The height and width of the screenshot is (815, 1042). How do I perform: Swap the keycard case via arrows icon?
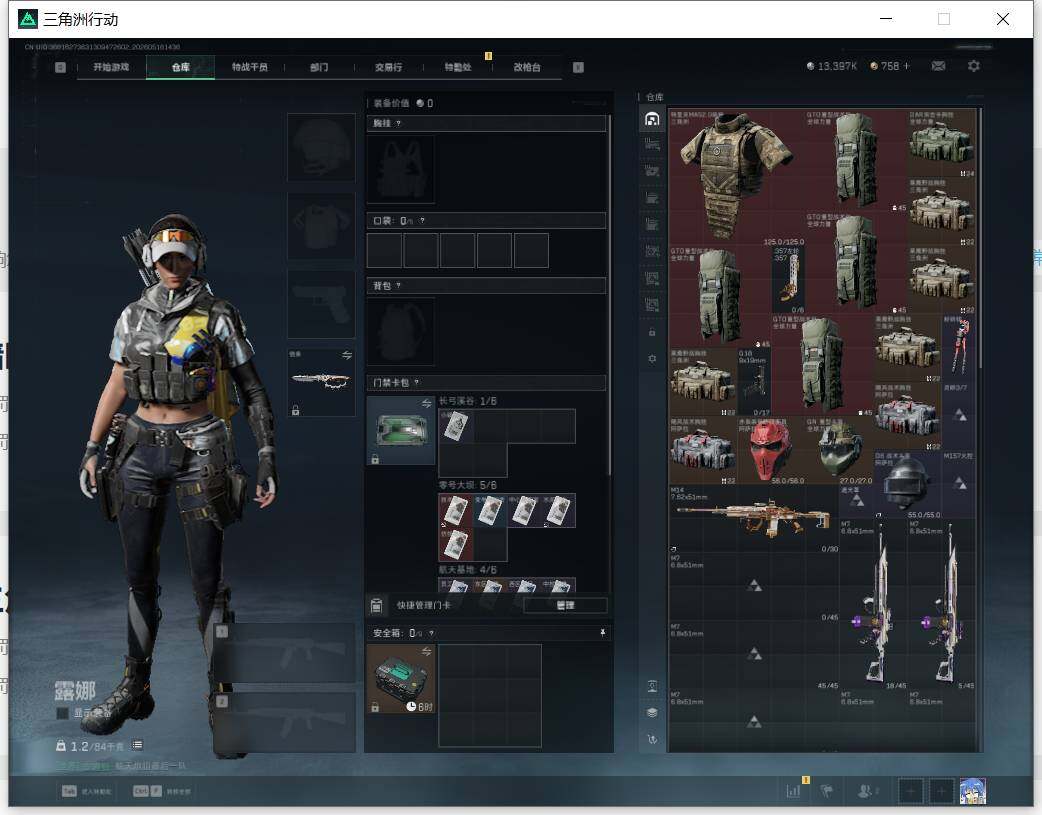[x=426, y=404]
